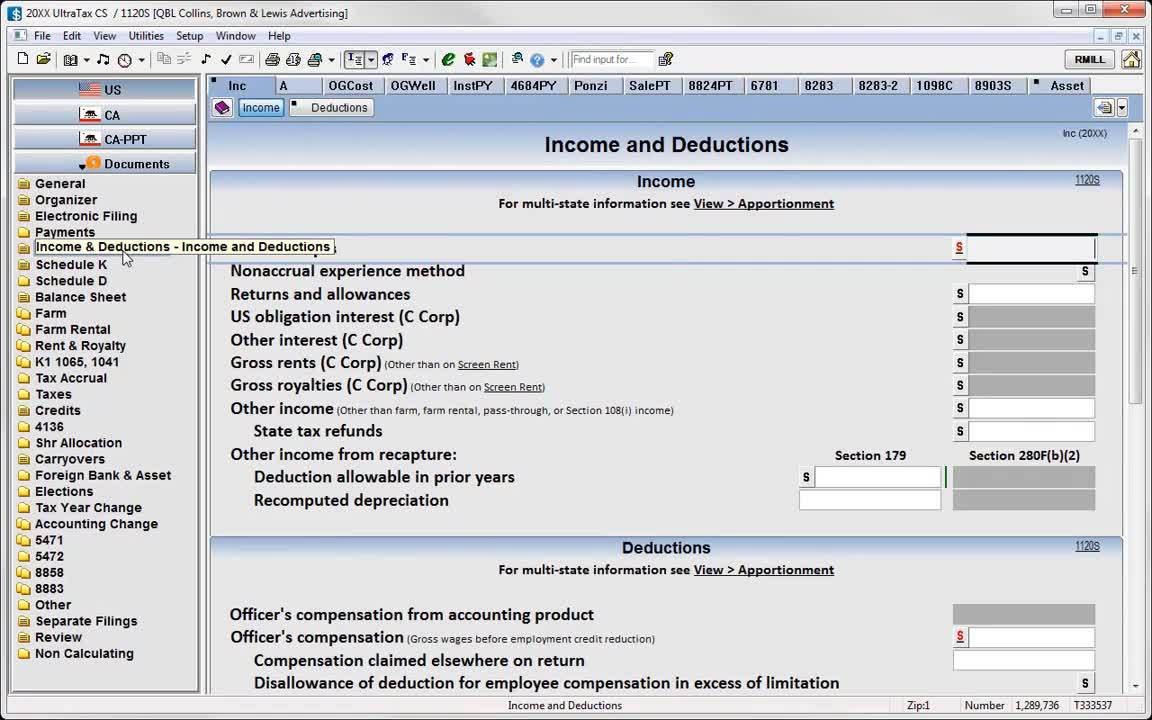This screenshot has width=1152, height=720.
Task: Click the purple book icon beside Income
Action: tap(222, 108)
